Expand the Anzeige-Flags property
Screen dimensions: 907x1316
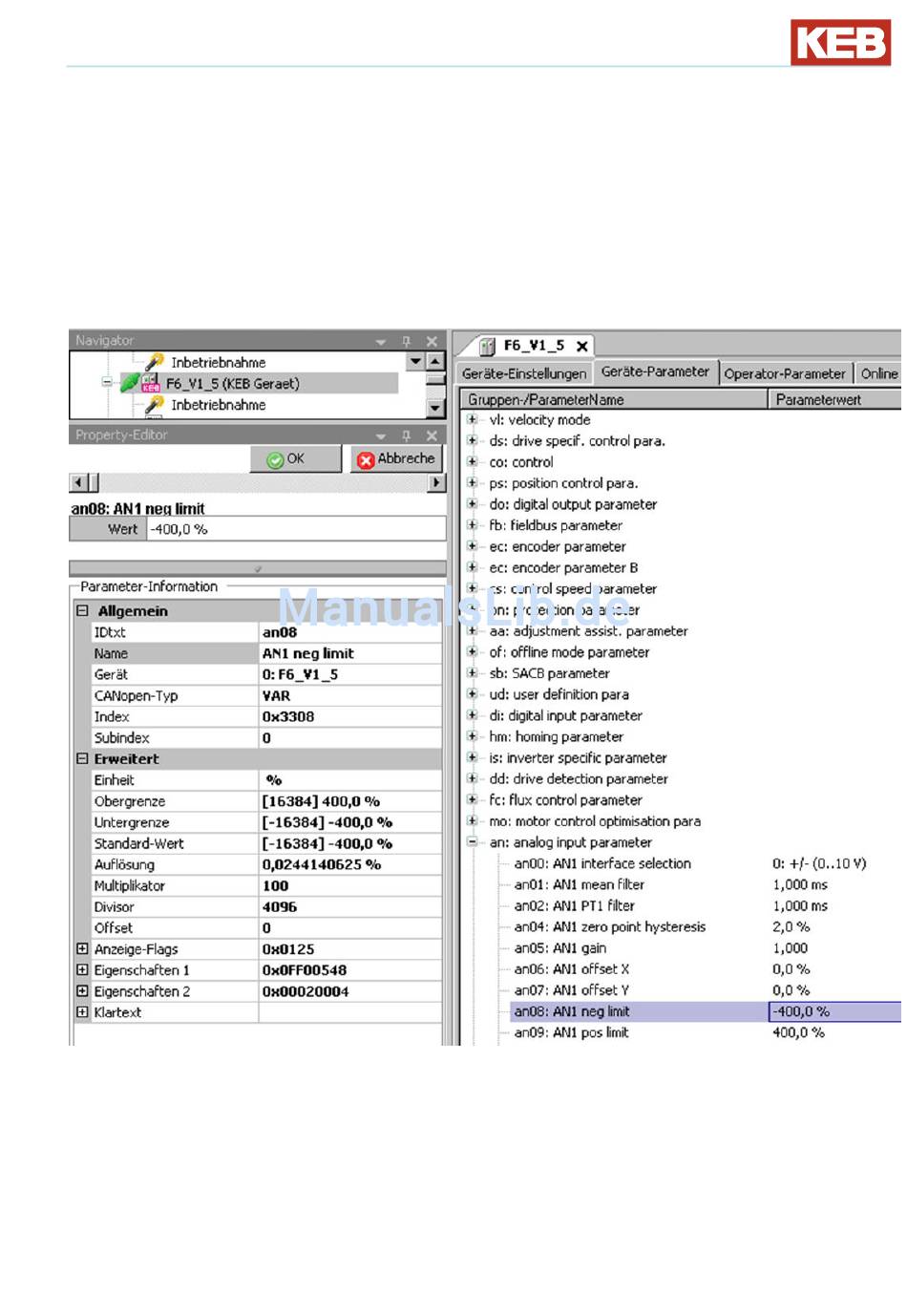coord(82,949)
